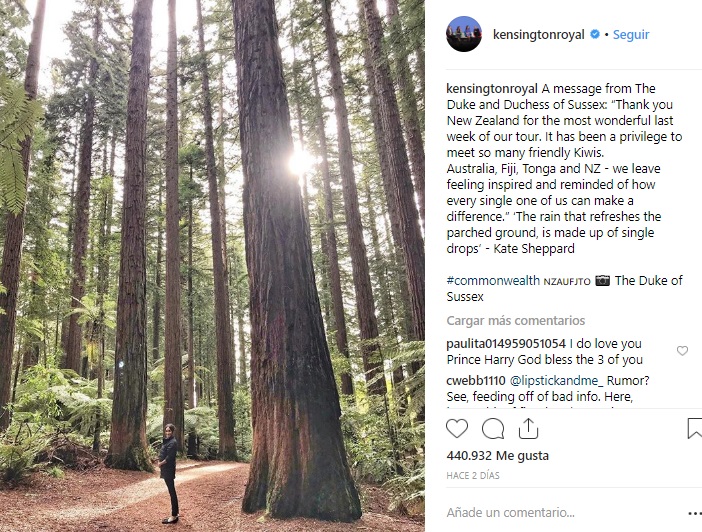Click the camera emoji in caption
Viewport: 702px width, 532px height.
[602, 281]
